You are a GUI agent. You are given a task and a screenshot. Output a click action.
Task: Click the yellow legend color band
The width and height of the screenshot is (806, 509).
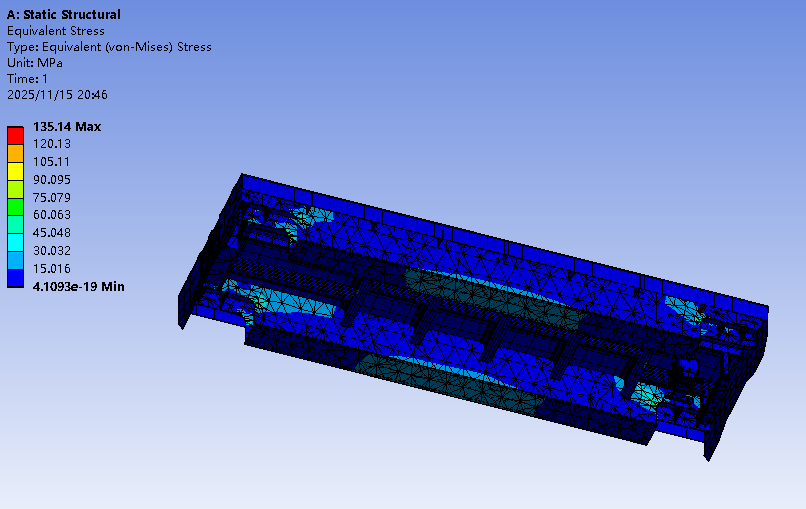(15, 171)
